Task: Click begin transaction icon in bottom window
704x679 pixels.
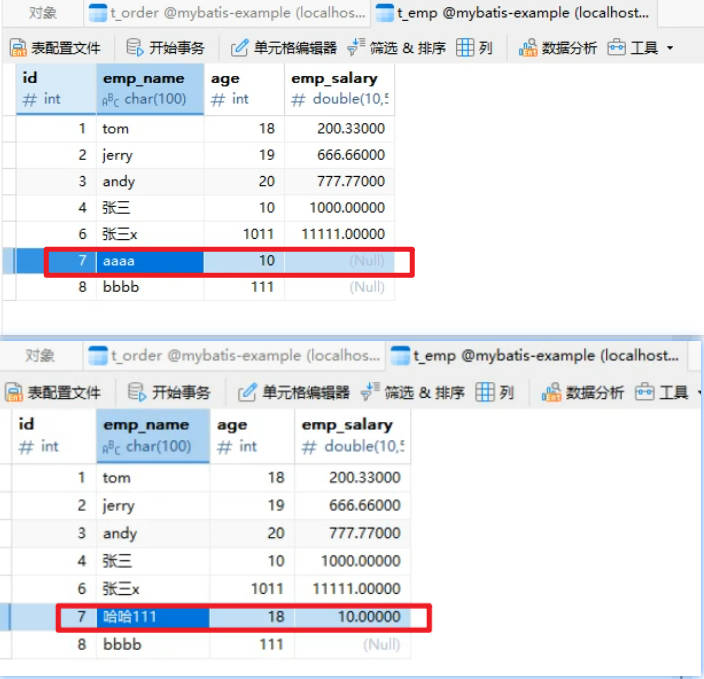Action: (x=137, y=392)
